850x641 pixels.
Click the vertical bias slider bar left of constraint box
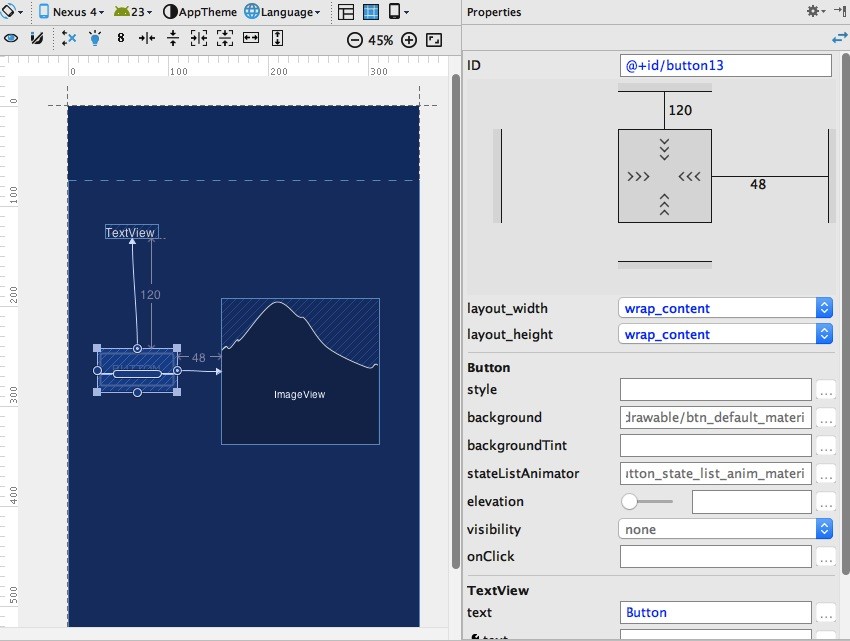tap(498, 176)
